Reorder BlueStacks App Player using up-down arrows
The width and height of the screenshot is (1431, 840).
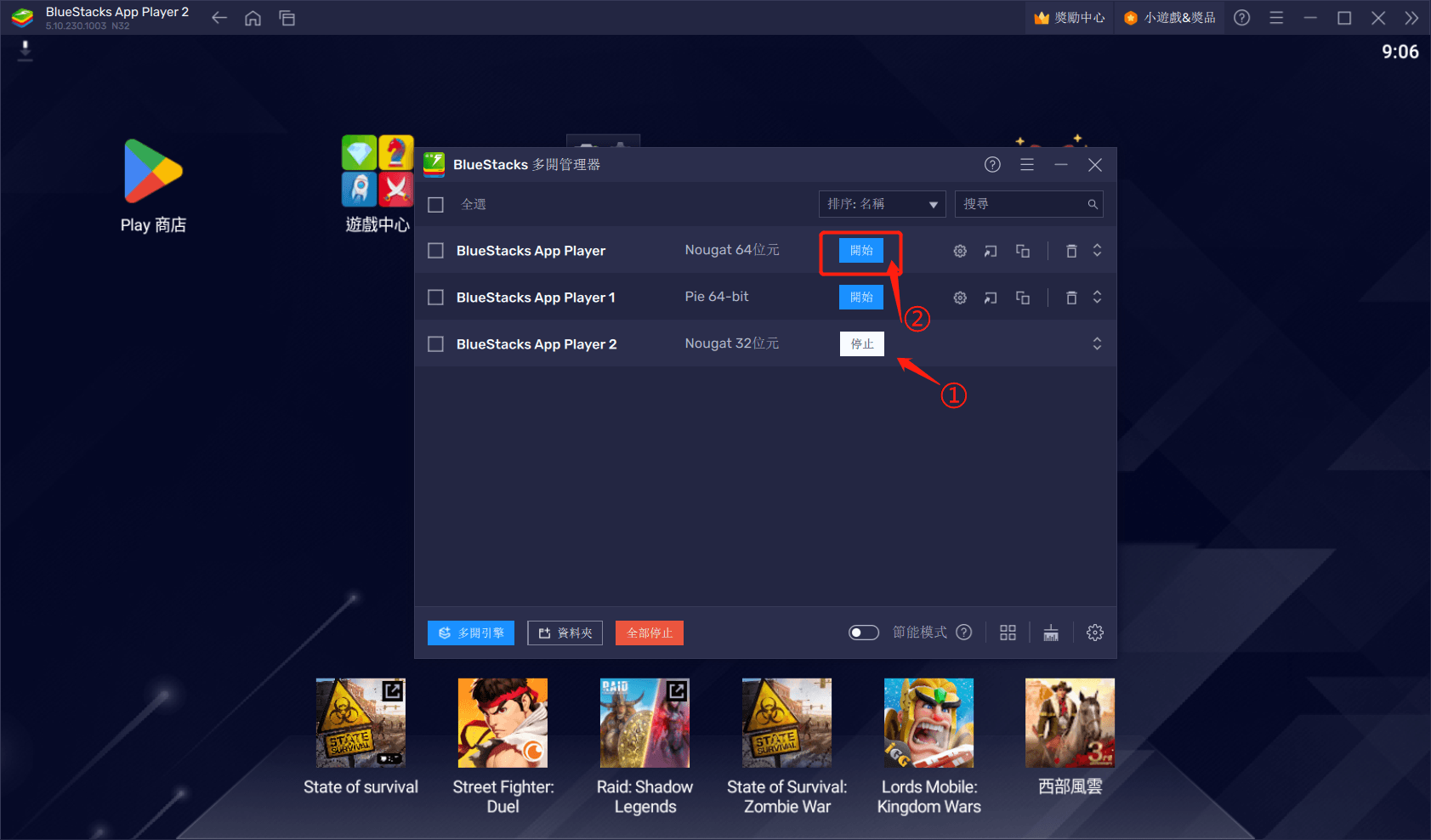(x=1097, y=250)
